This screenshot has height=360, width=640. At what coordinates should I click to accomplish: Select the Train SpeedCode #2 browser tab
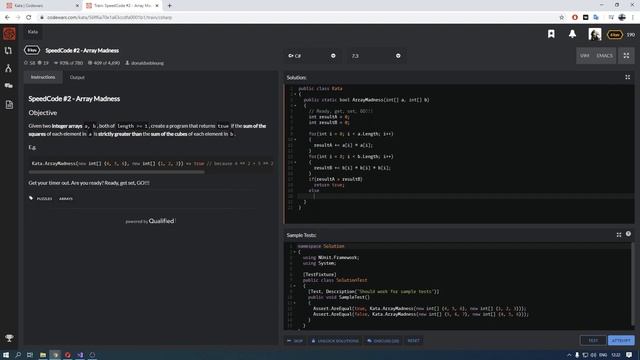(x=122, y=6)
